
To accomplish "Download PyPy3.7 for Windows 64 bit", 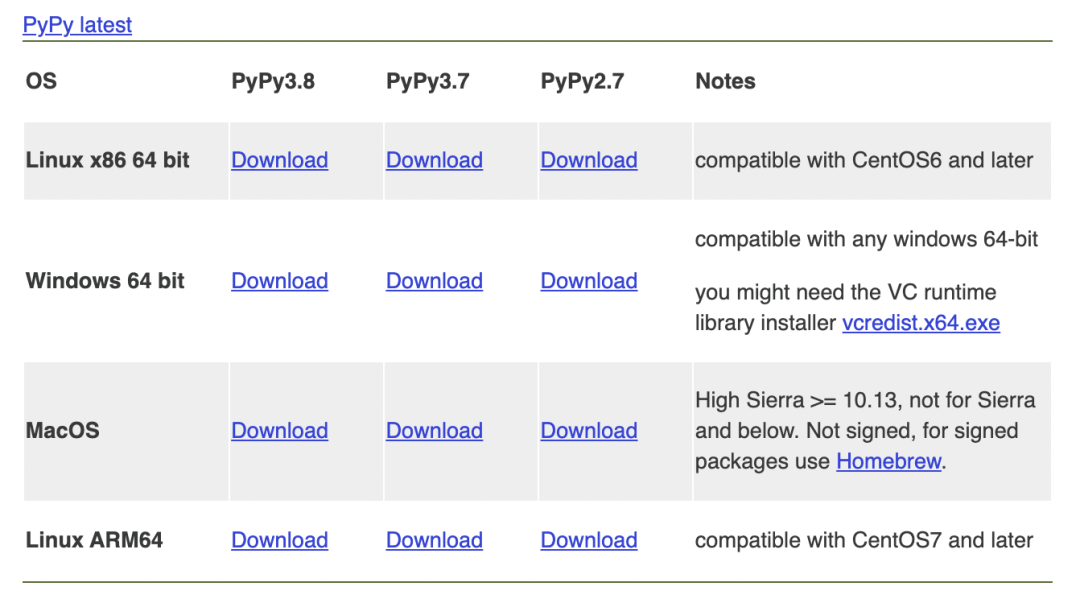I will tap(434, 281).
